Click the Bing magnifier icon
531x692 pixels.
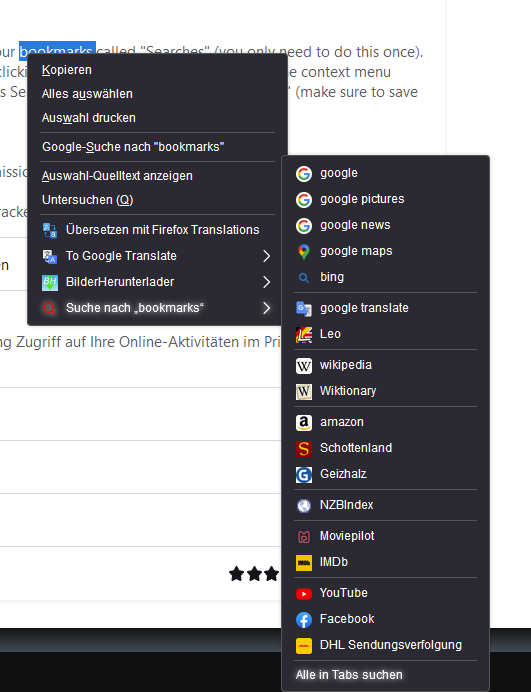point(304,278)
